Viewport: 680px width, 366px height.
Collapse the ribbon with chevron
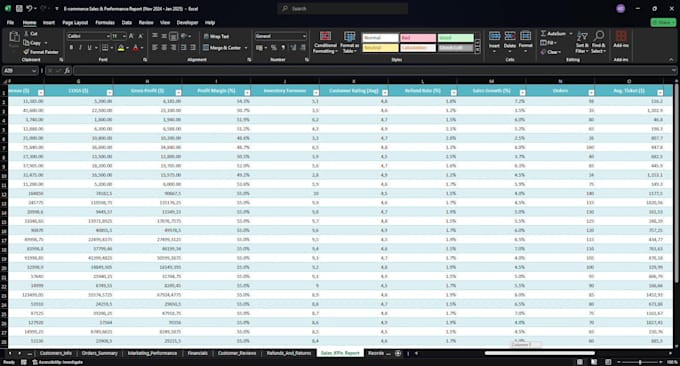click(x=671, y=60)
